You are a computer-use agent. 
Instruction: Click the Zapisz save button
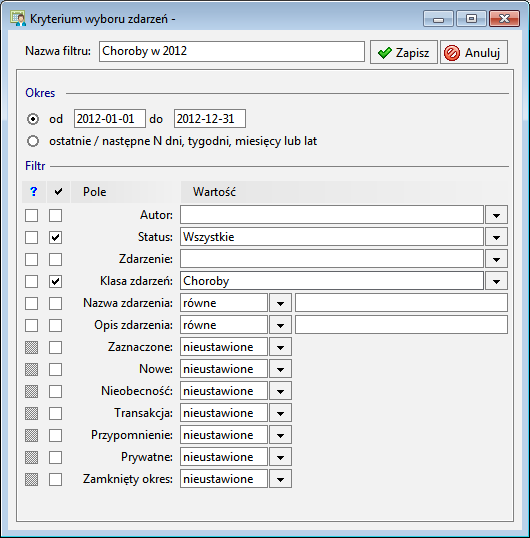tap(404, 52)
